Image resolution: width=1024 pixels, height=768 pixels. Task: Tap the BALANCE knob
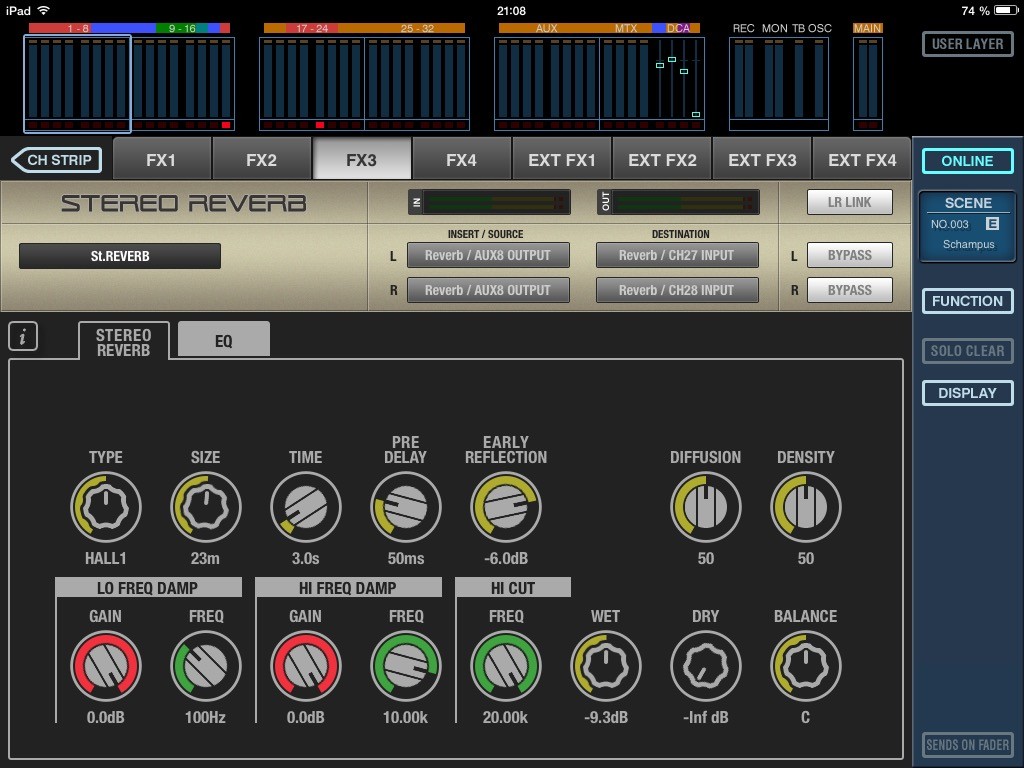pos(806,666)
